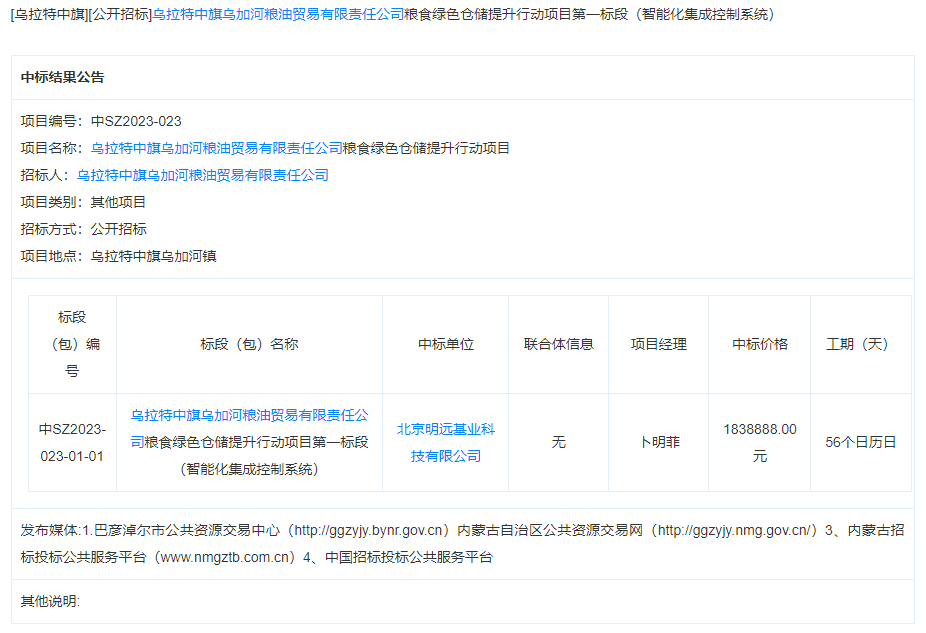926x633 pixels.
Task: Click the [公开招标] category tag
Action: click(x=120, y=15)
